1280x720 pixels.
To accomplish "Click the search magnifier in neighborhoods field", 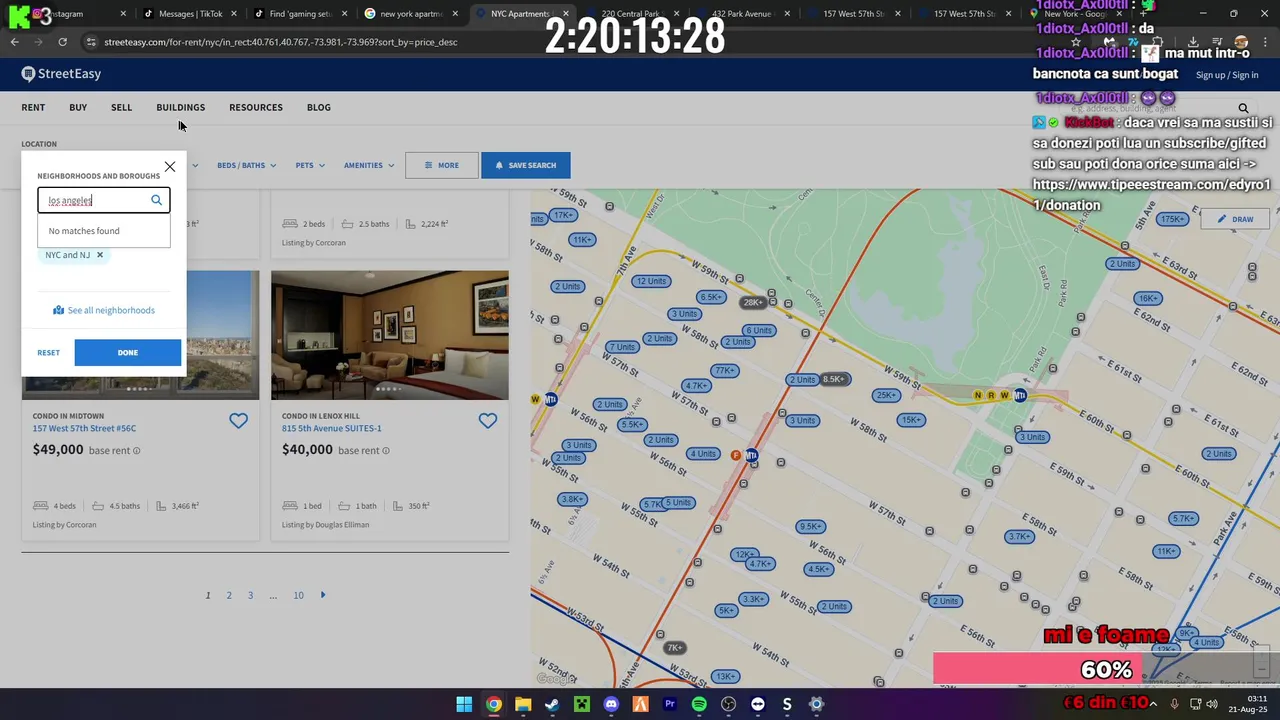I will tap(156, 200).
